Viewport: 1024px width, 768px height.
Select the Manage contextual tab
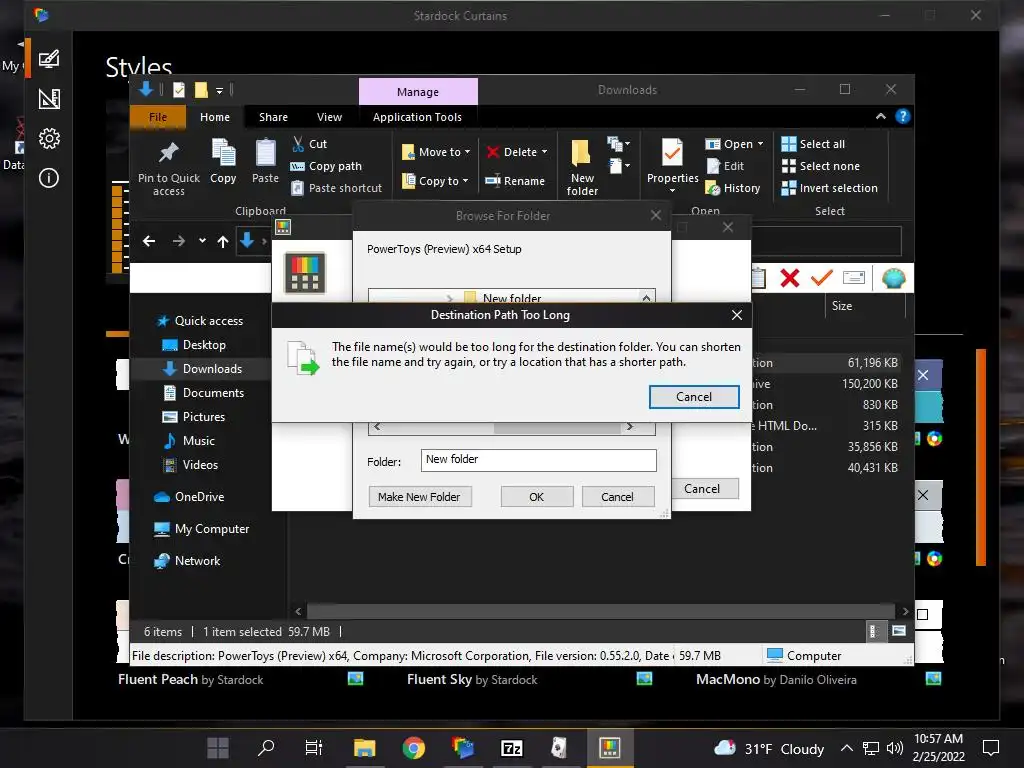tap(418, 92)
